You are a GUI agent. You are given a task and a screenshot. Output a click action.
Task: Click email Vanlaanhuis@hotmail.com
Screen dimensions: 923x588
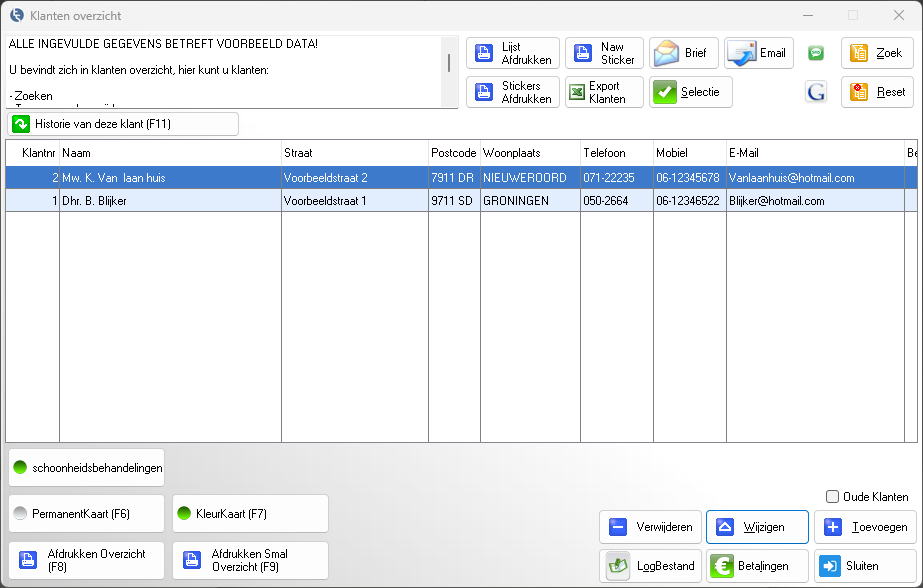click(815, 178)
